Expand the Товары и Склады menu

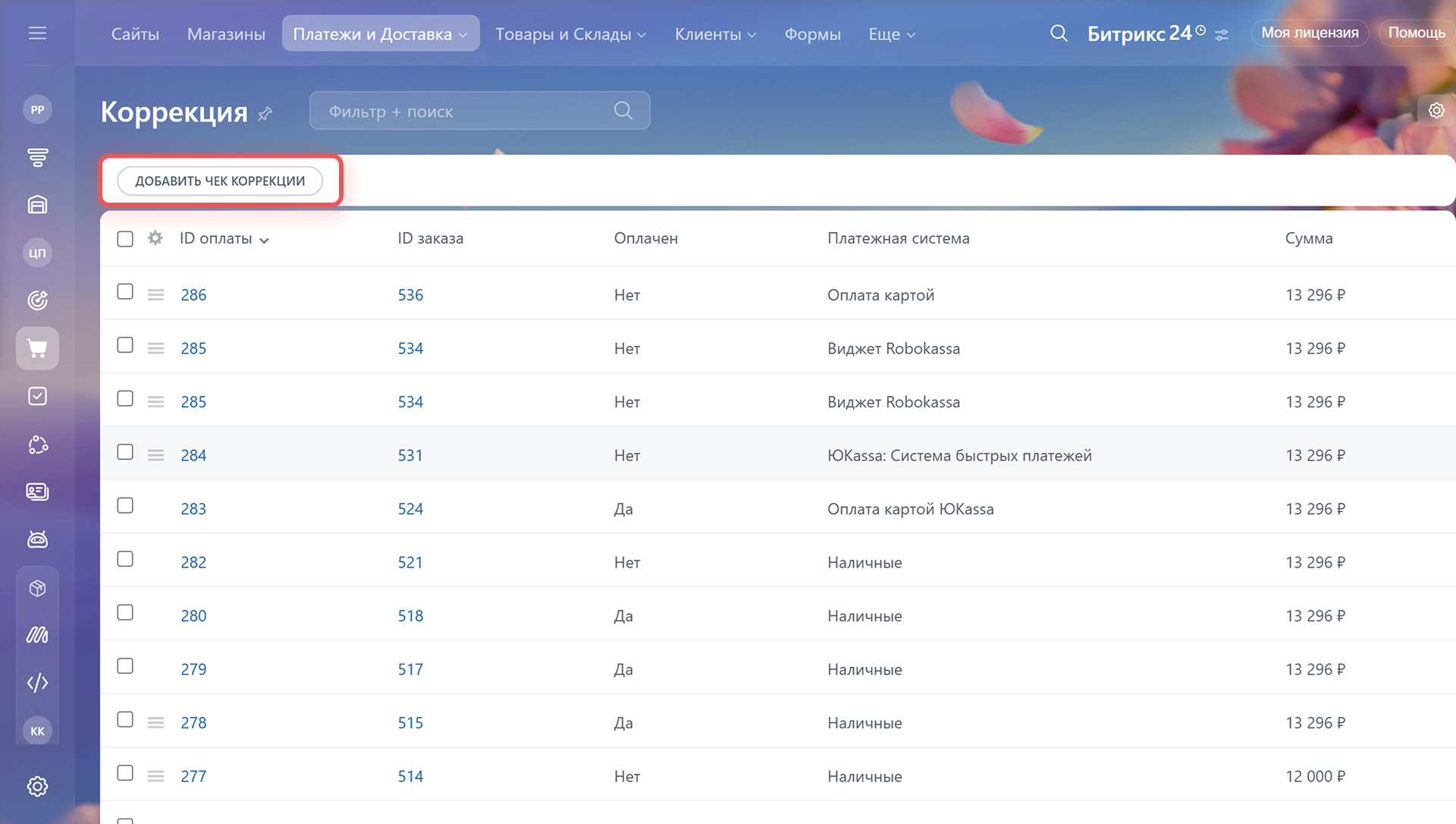(570, 34)
